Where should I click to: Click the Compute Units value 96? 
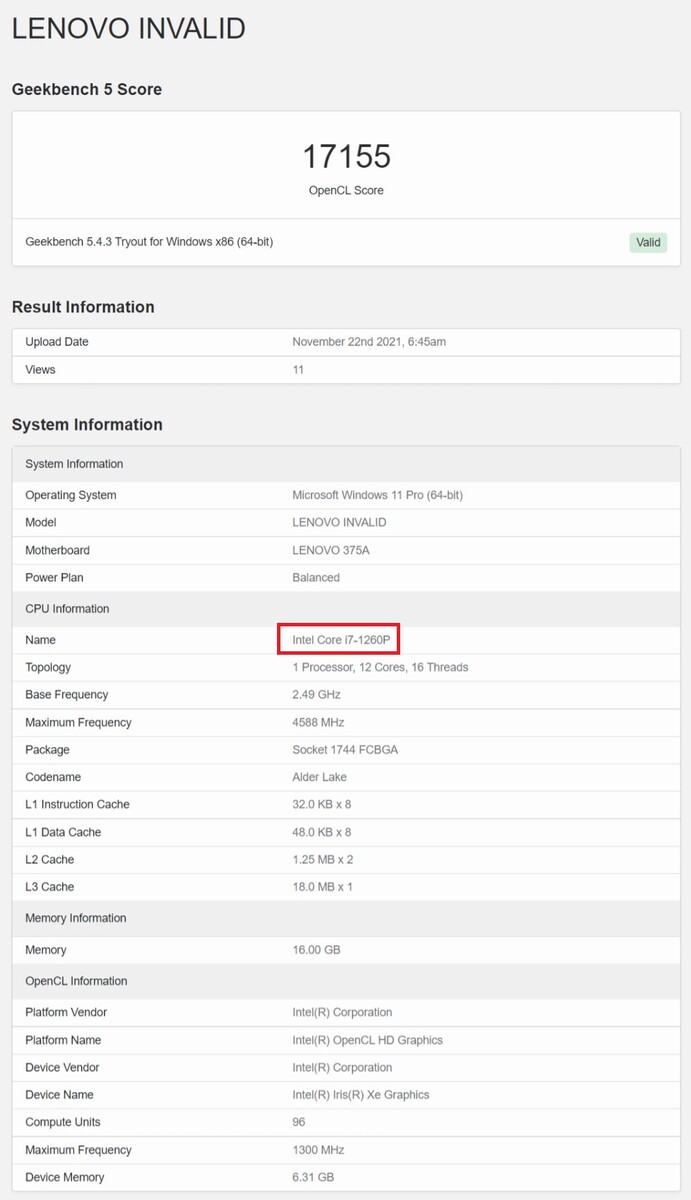(299, 1122)
